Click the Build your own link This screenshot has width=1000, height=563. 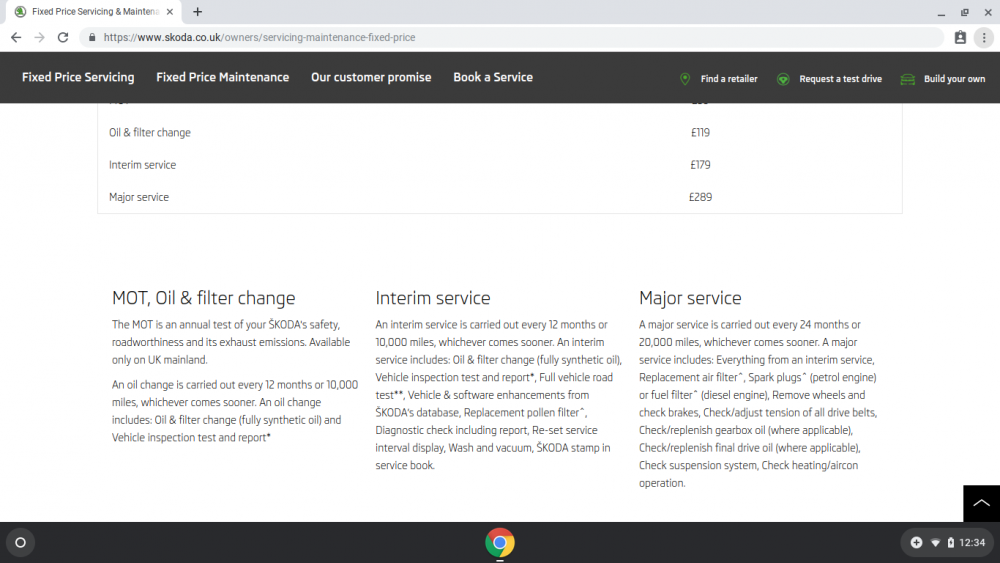point(954,79)
